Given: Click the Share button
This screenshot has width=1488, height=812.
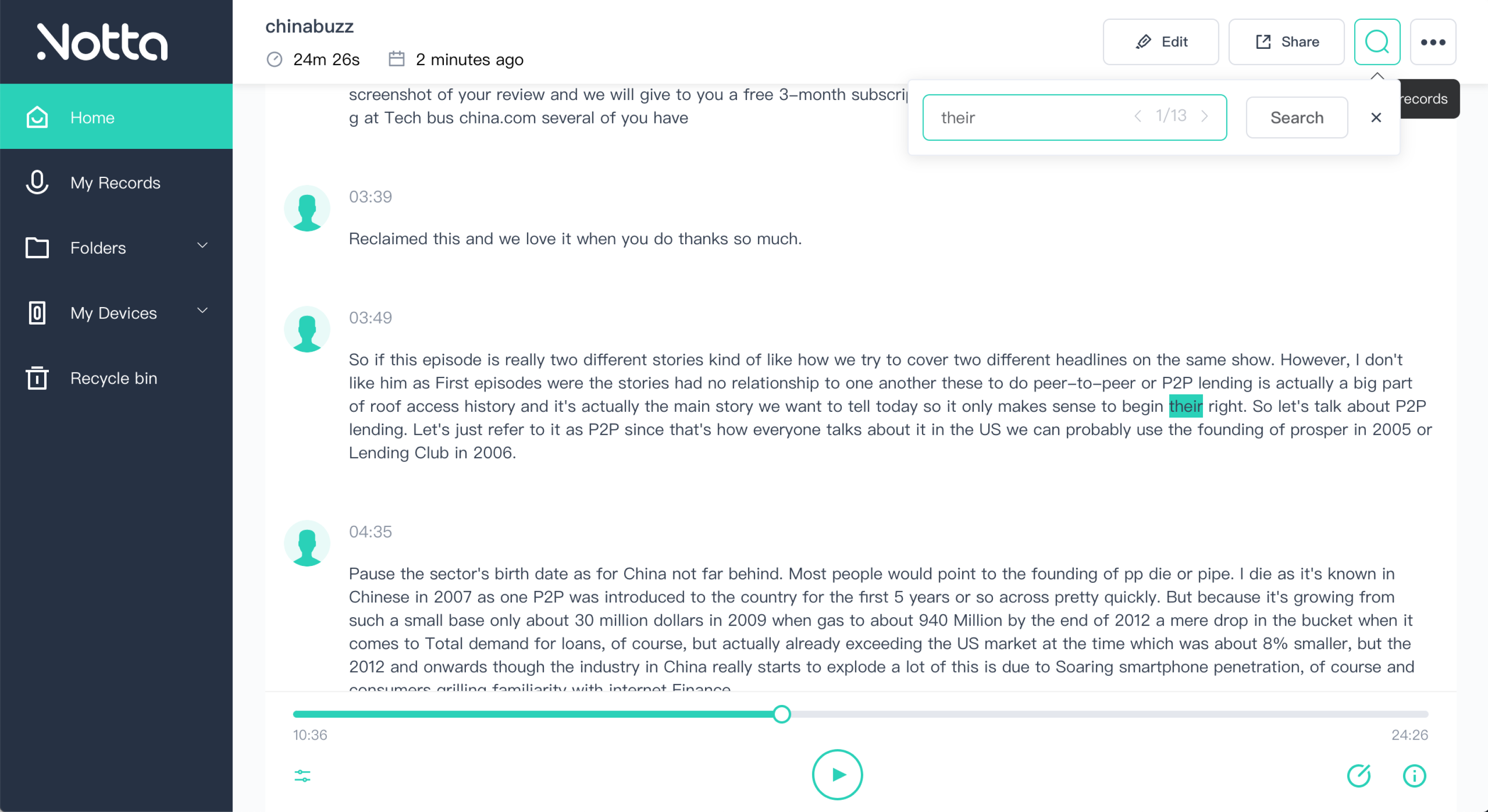Looking at the screenshot, I should pos(1286,42).
